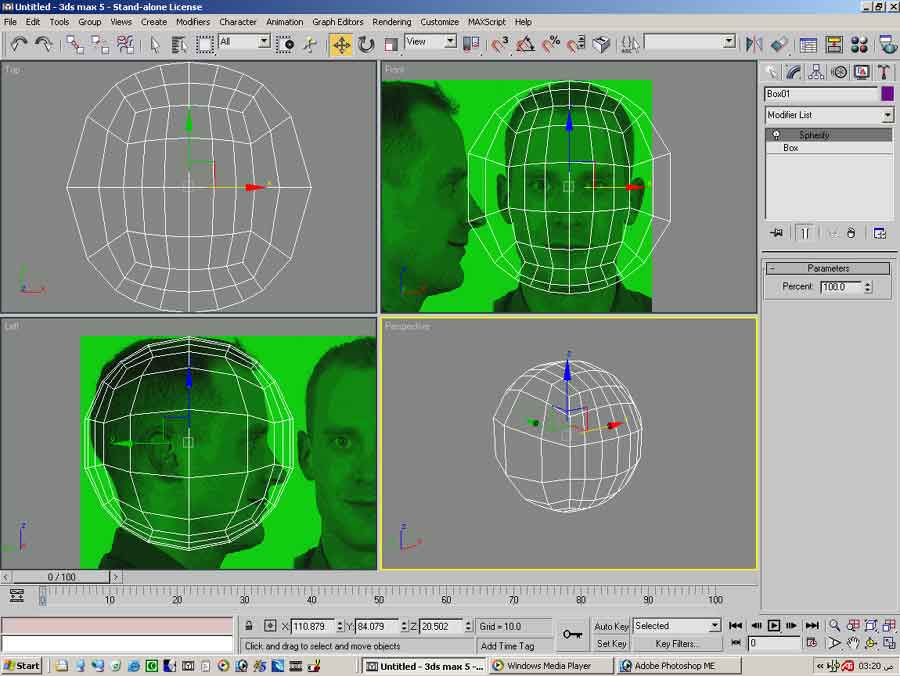The width and height of the screenshot is (900, 676).
Task: Toggle the Pin Stack button
Action: tap(777, 233)
